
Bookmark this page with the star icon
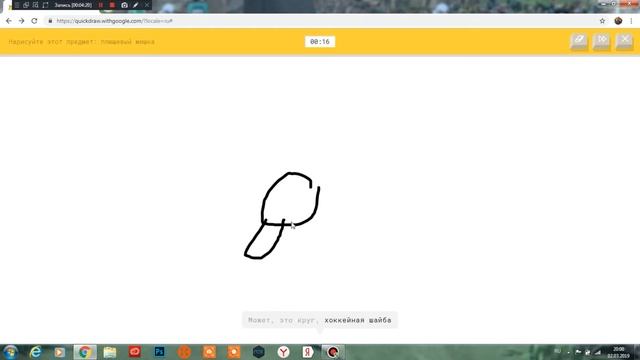click(602, 21)
